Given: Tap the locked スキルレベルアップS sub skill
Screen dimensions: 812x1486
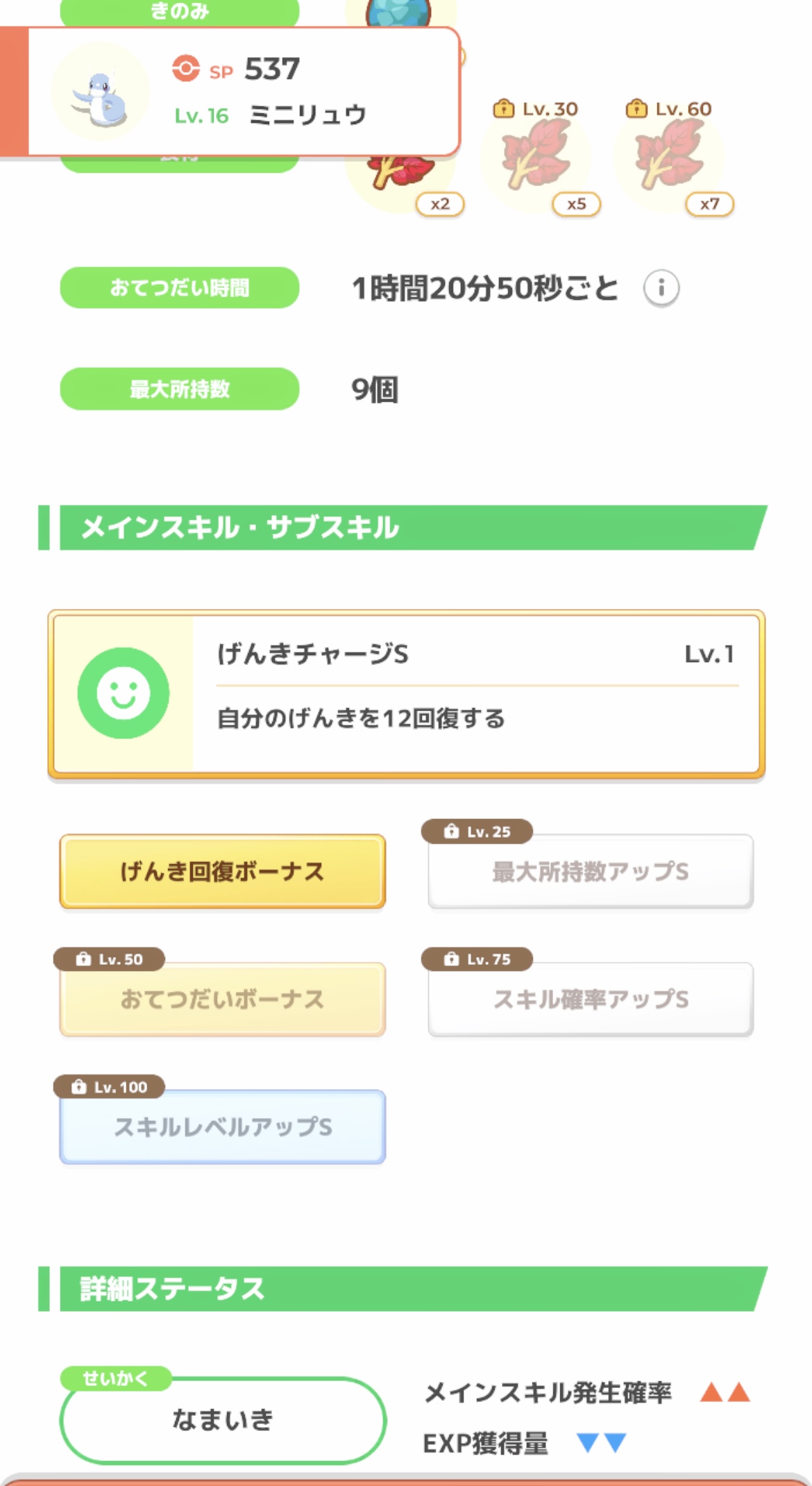Looking at the screenshot, I should click(222, 1126).
